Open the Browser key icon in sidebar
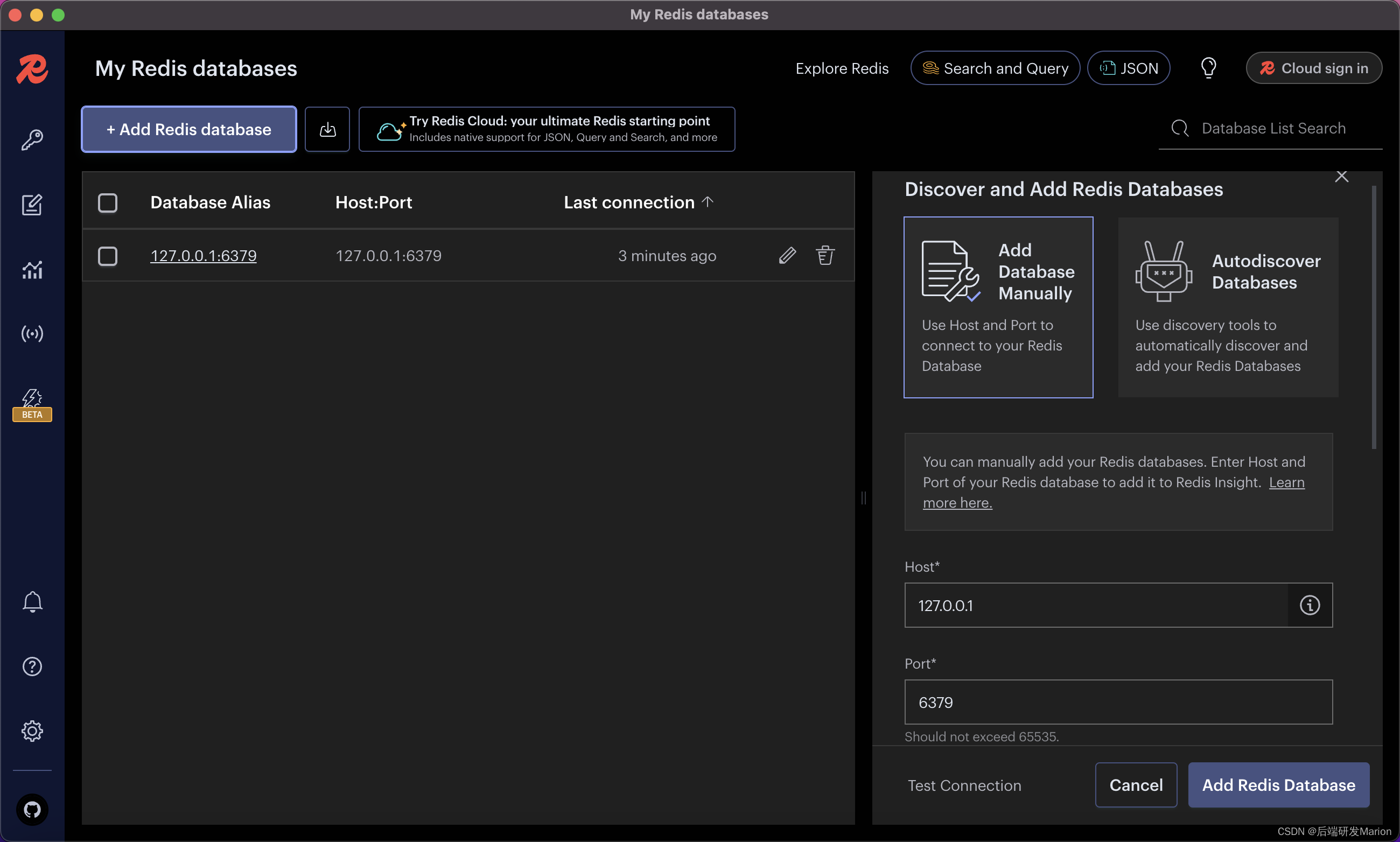Viewport: 1400px width, 842px height. tap(32, 139)
